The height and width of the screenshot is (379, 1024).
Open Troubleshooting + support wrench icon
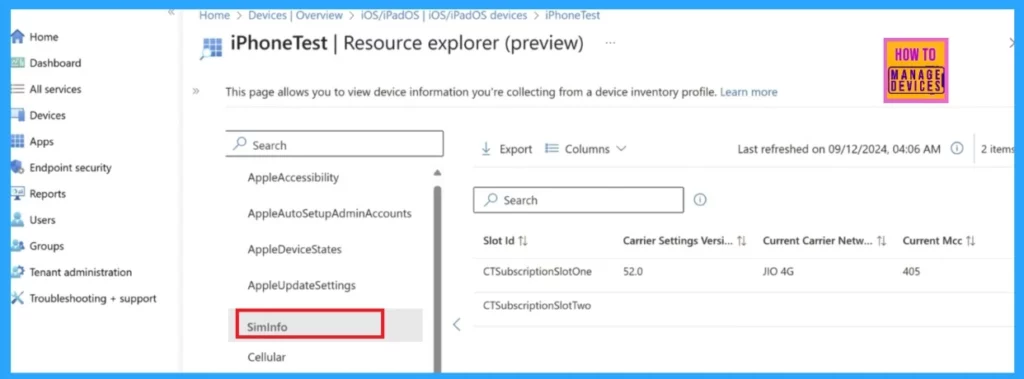point(18,299)
